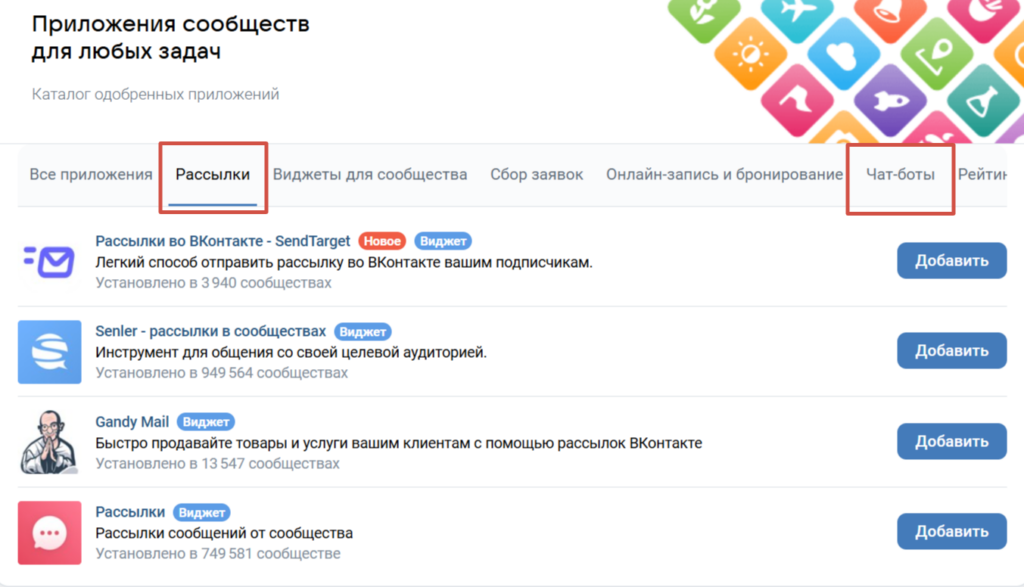Screen dimensions: 1024x587
Task: Click the SendTarget description about рассылку подписчикам
Action: click(x=344, y=262)
